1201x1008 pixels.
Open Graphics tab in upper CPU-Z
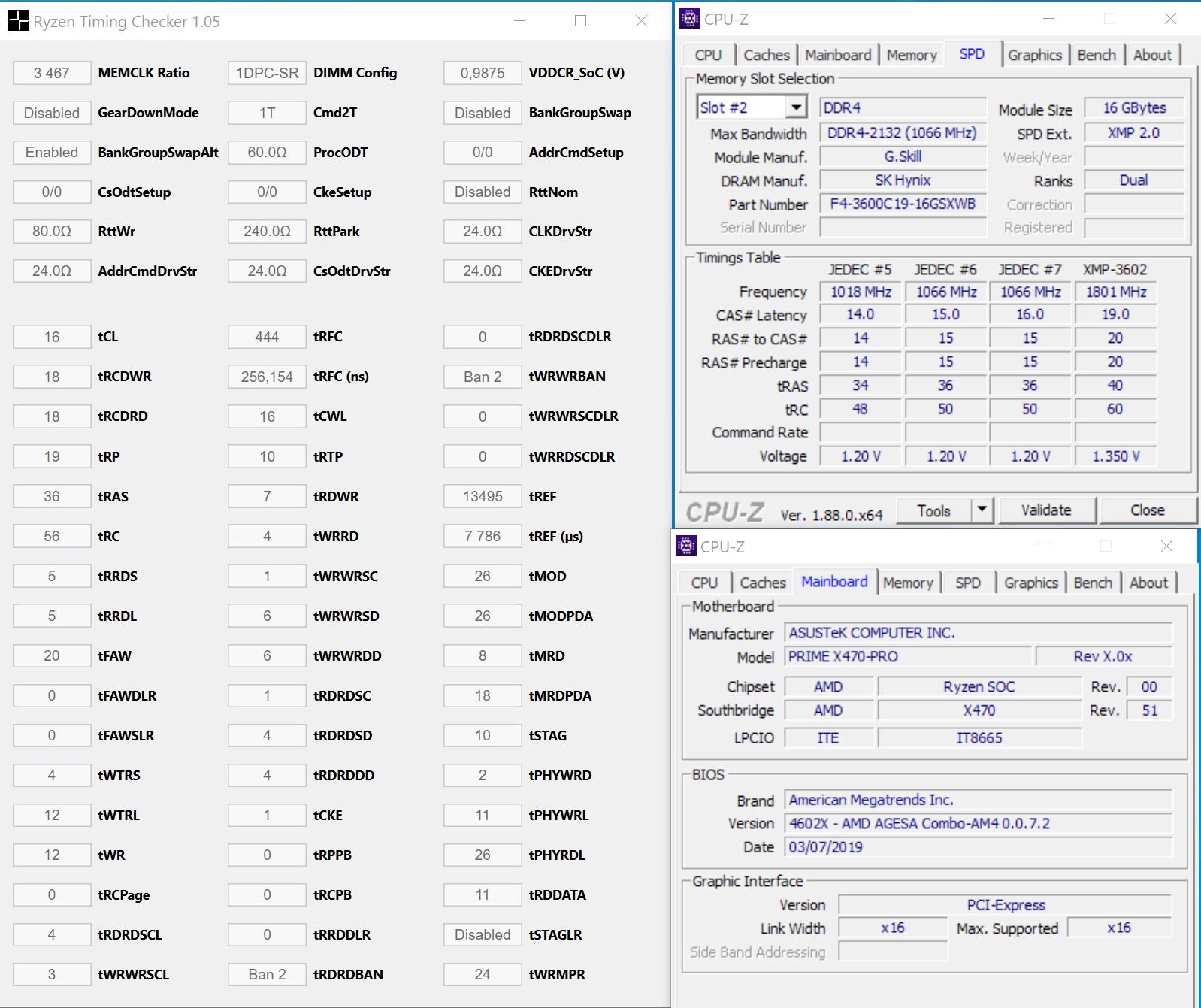click(x=1035, y=55)
